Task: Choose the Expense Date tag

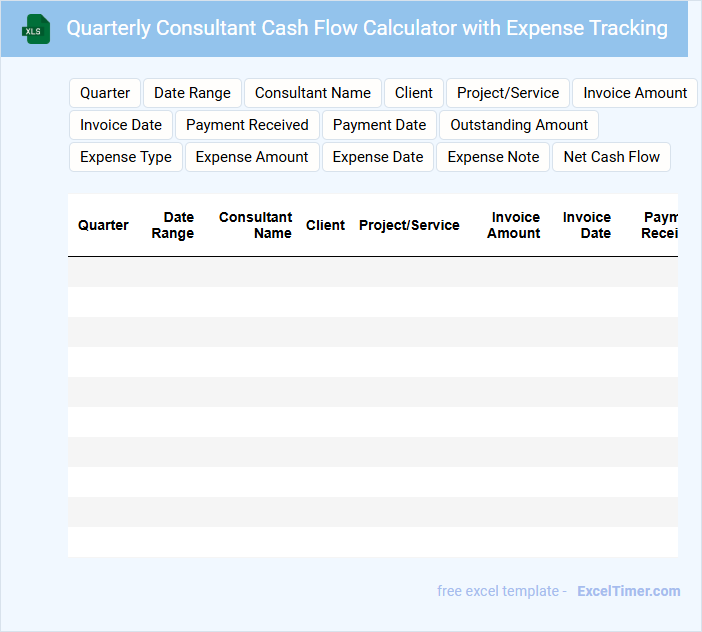Action: (378, 157)
